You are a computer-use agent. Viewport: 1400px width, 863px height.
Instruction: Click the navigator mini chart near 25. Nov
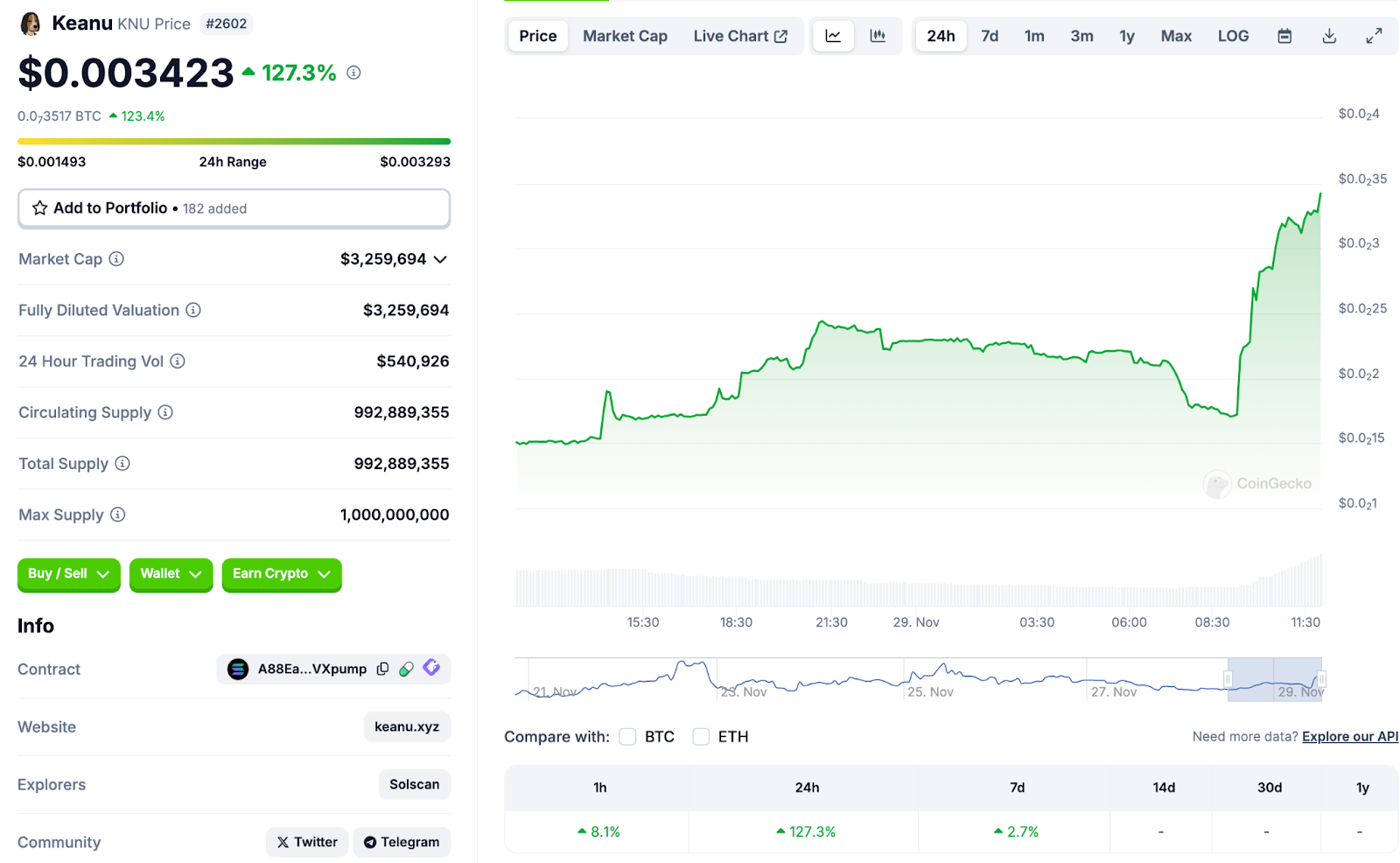coord(930,679)
